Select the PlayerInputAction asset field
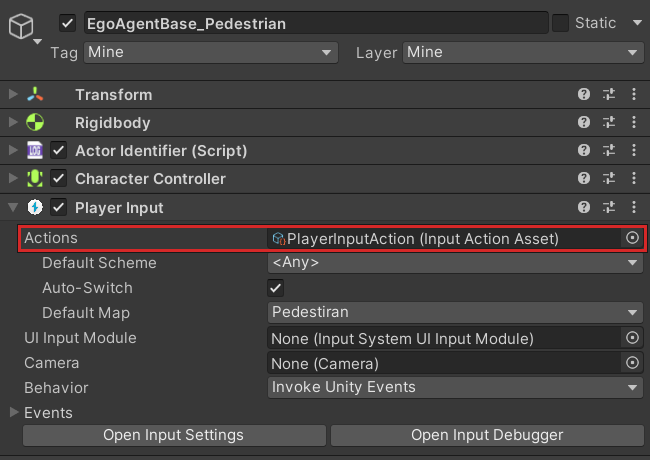Viewport: 650px width, 460px height. tap(444, 238)
